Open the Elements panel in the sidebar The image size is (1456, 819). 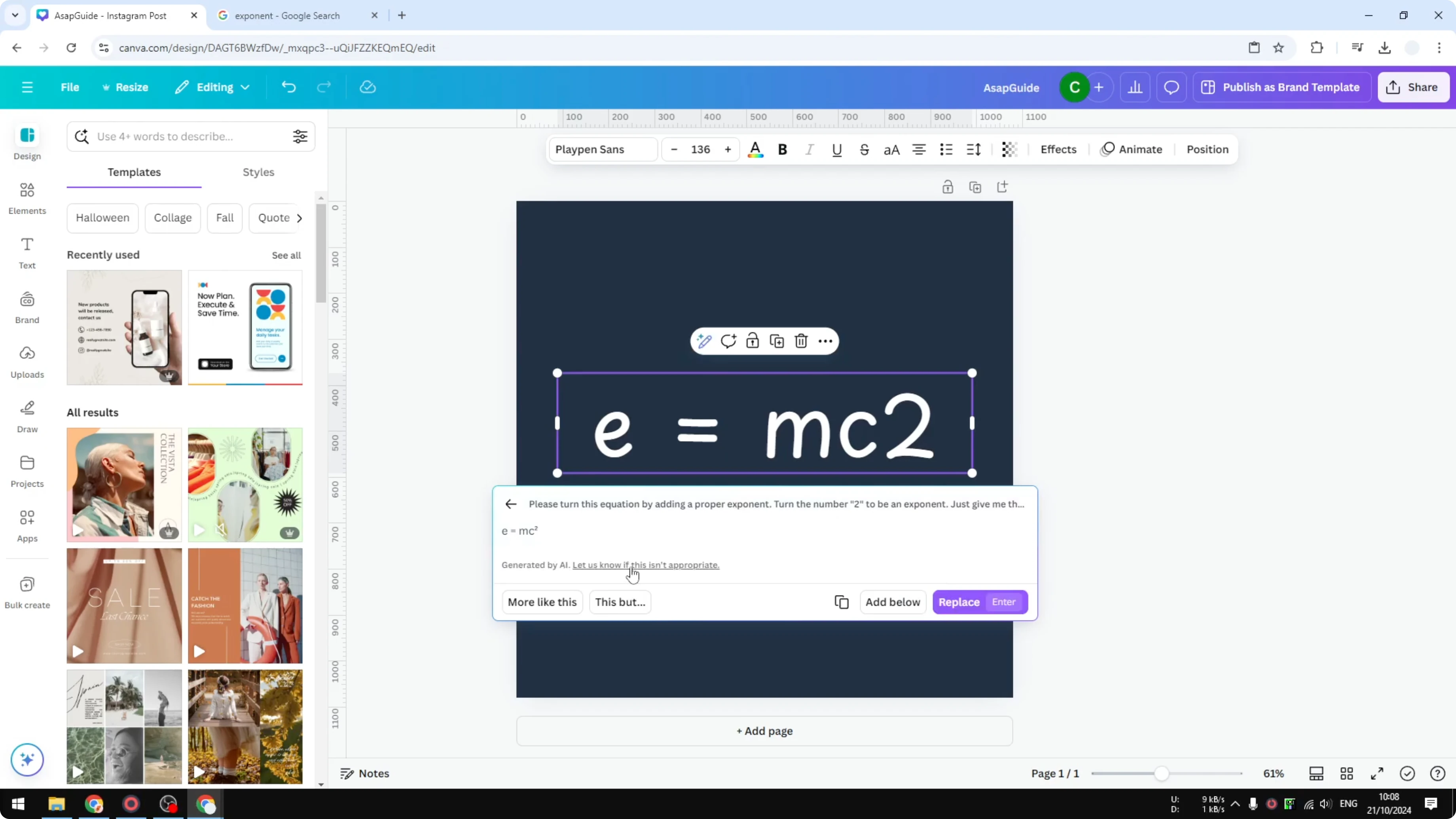pos(27,198)
